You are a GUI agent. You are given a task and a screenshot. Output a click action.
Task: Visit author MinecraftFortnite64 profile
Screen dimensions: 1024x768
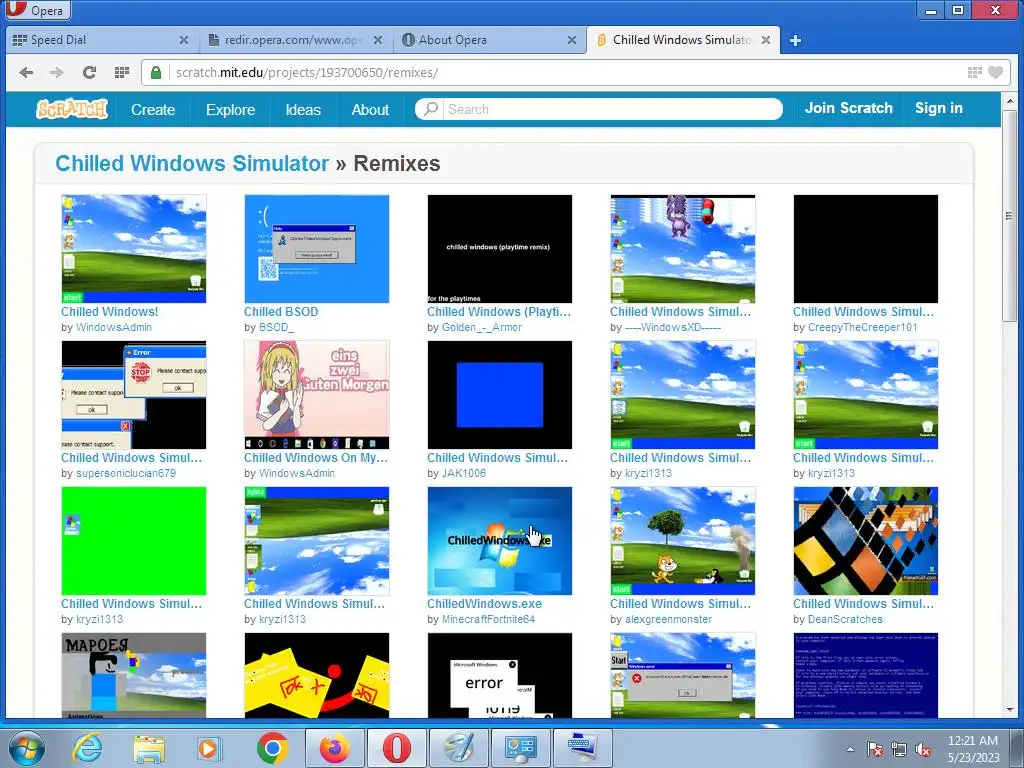point(488,619)
